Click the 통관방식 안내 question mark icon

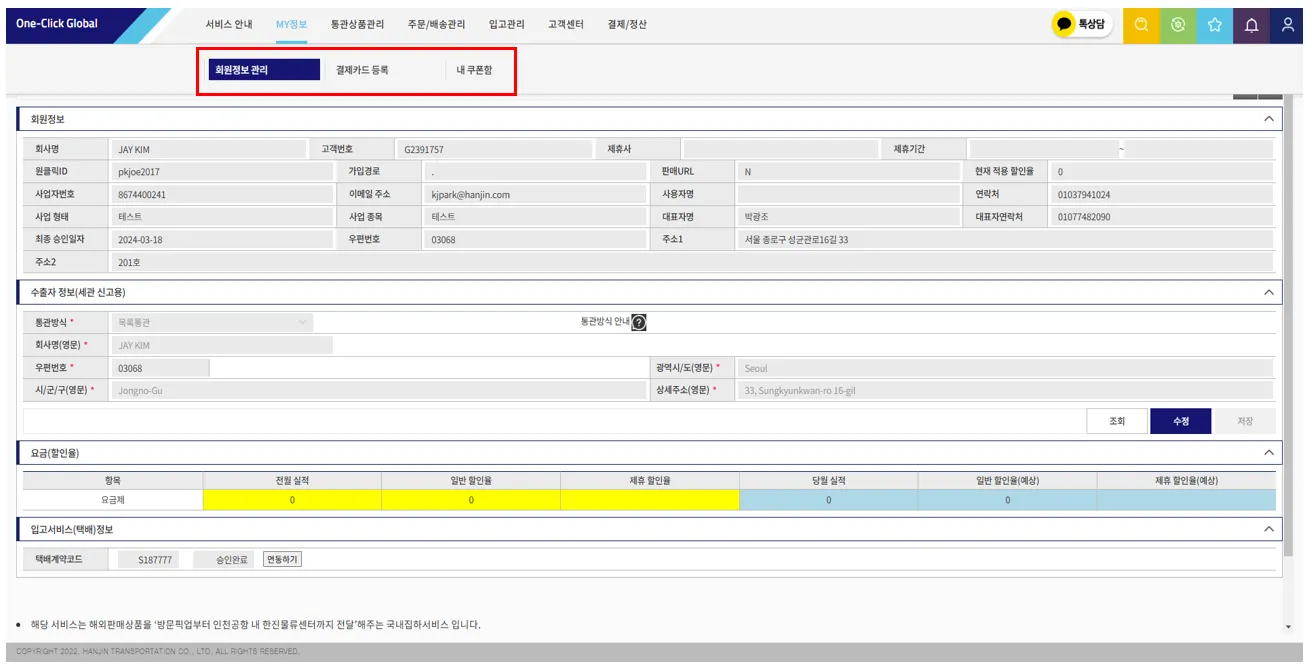[639, 322]
